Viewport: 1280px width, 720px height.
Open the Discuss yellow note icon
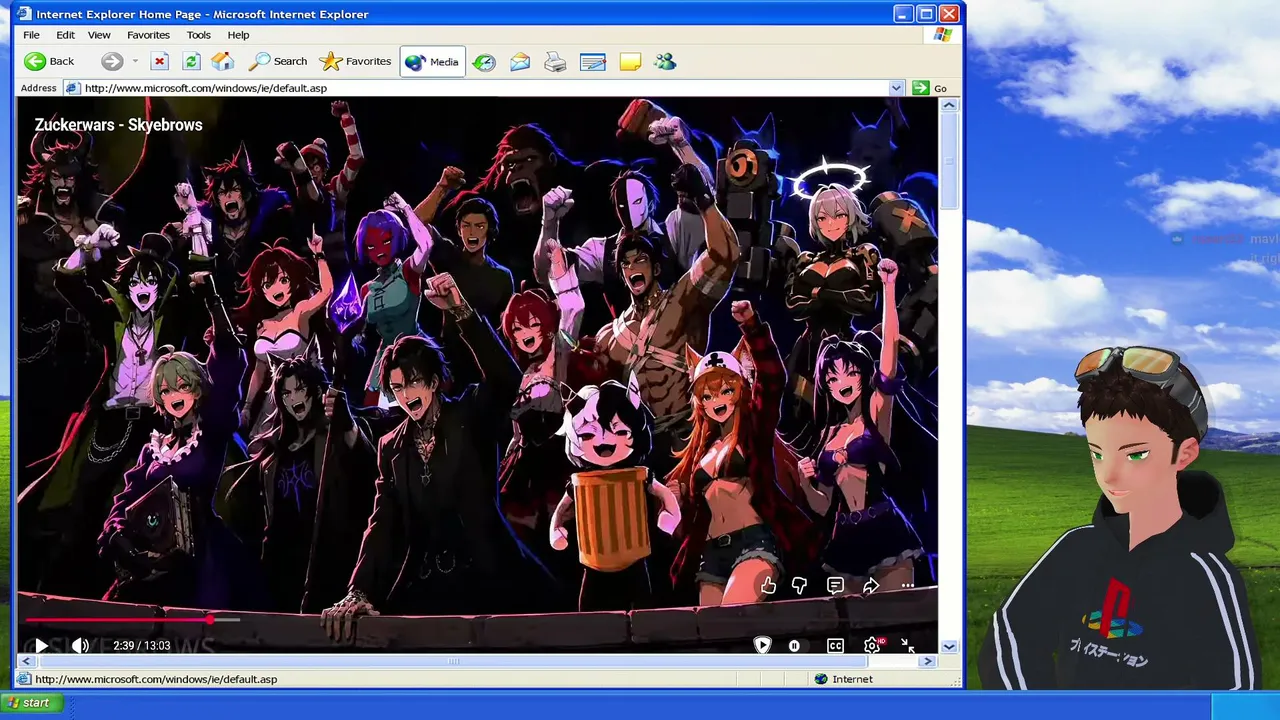[630, 62]
